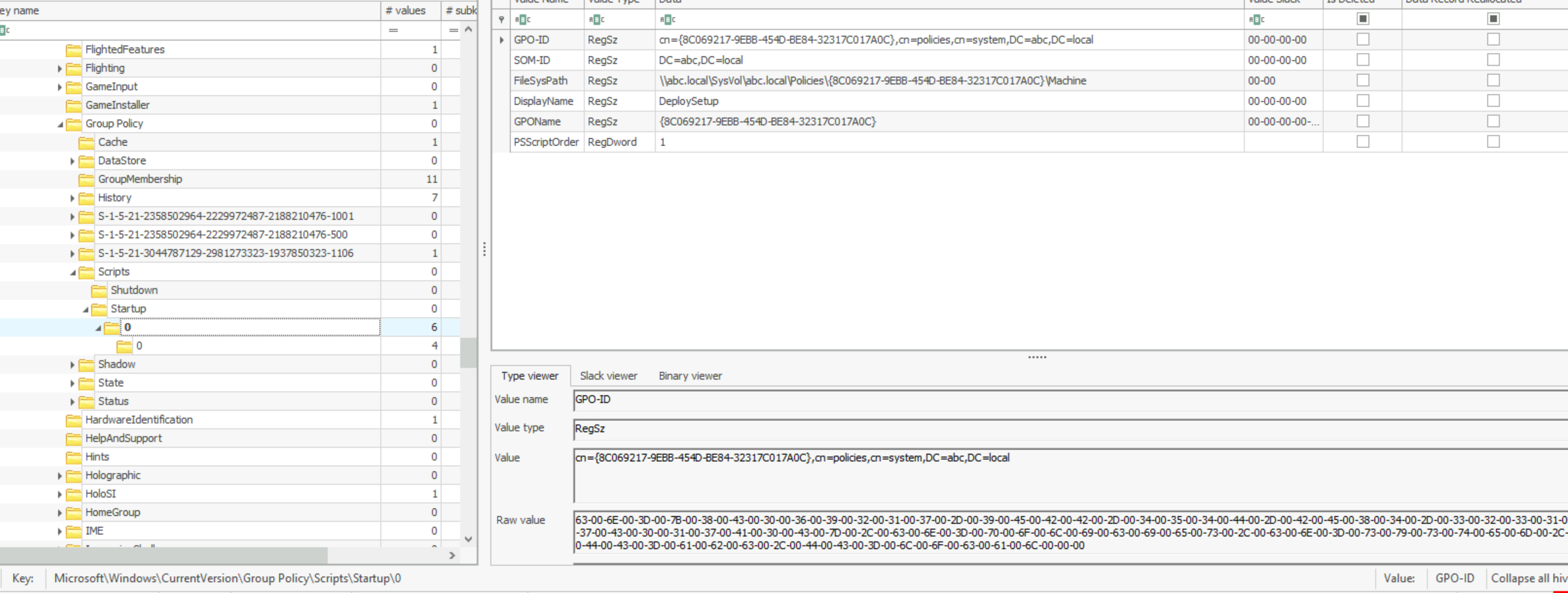Click the Shutdown folder icon
The height and width of the screenshot is (593, 1568).
[99, 290]
